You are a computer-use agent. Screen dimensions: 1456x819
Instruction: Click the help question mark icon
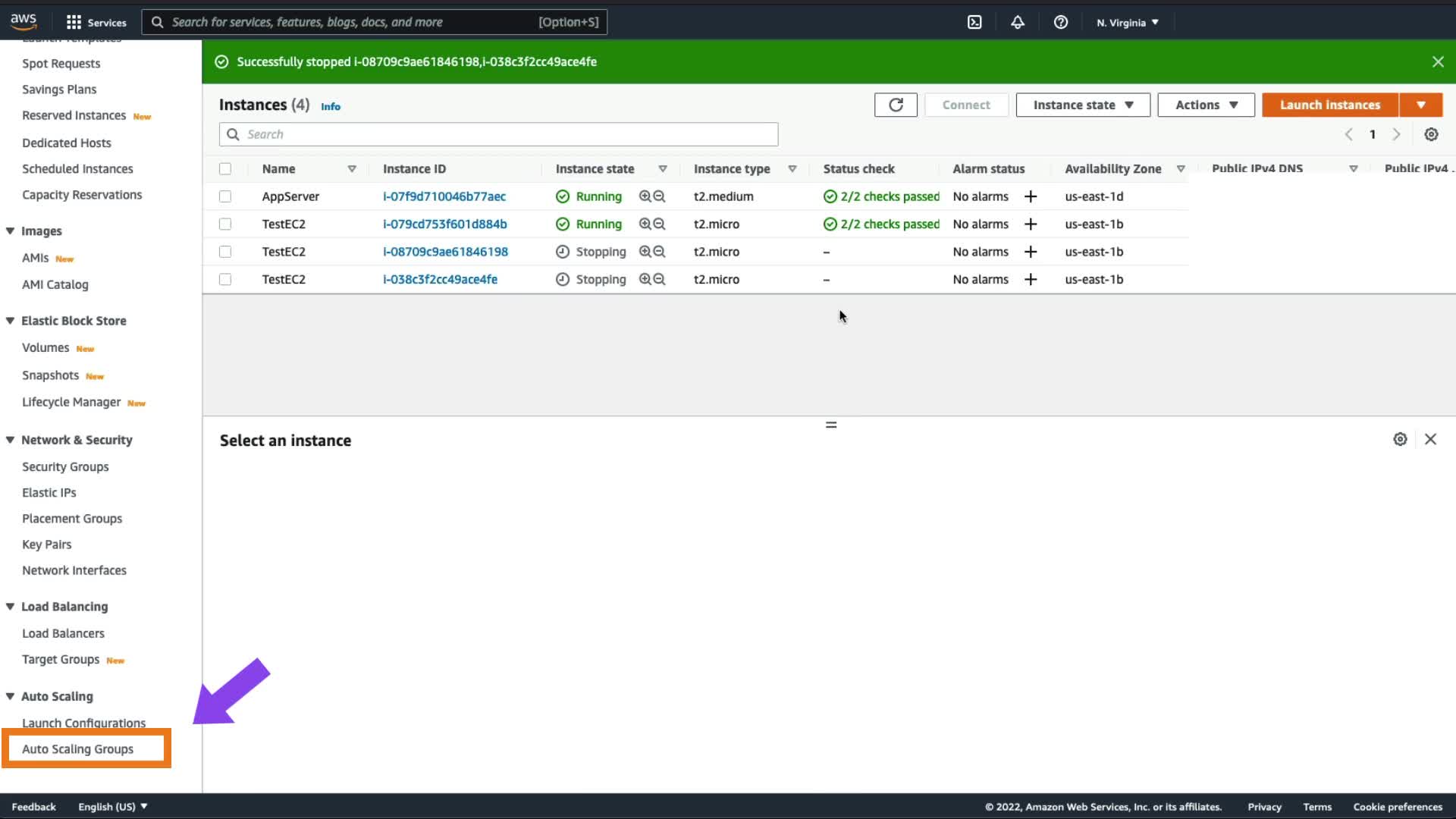tap(1061, 22)
